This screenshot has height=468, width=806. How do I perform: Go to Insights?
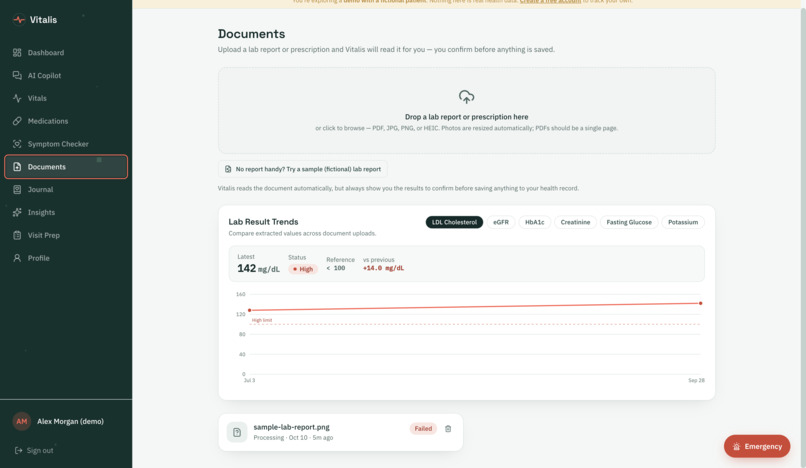(66, 212)
